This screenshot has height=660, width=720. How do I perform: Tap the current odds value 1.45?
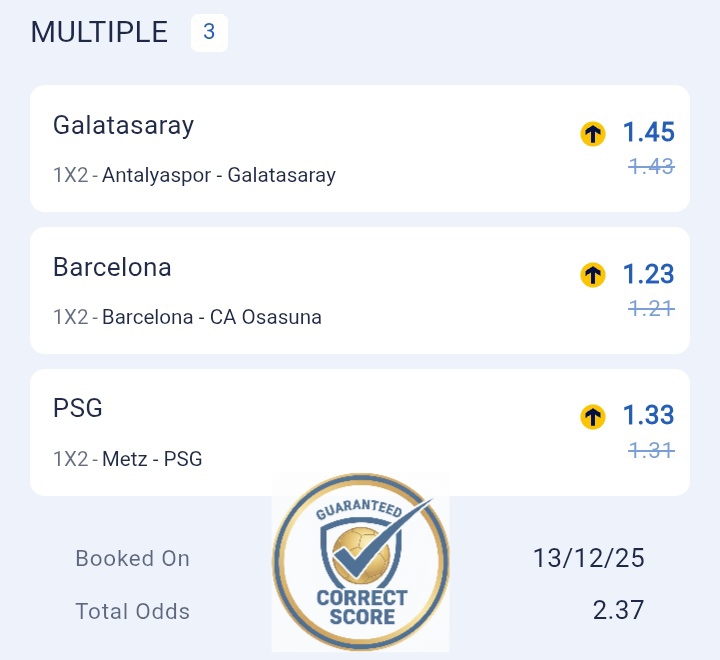(x=648, y=132)
